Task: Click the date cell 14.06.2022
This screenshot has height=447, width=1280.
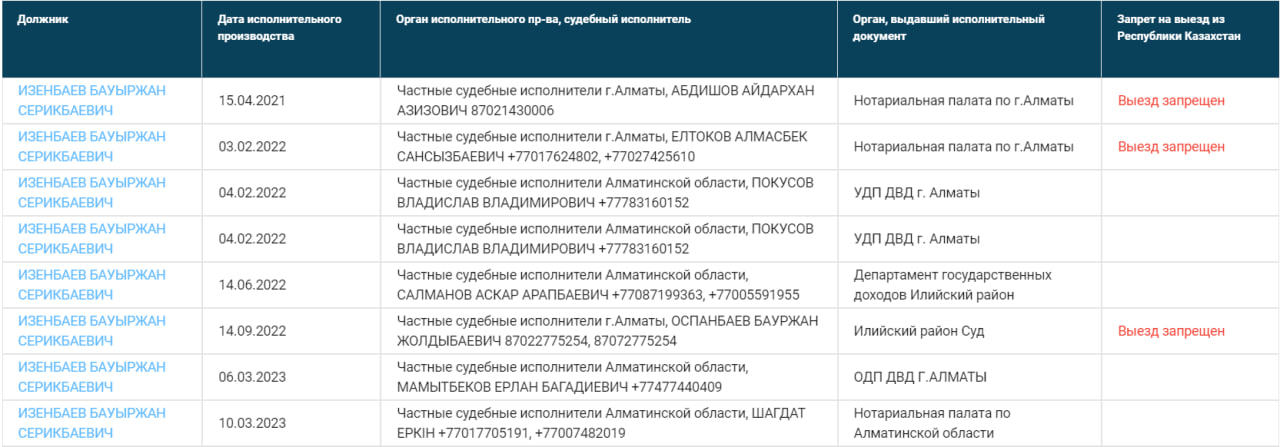Action: pos(253,285)
